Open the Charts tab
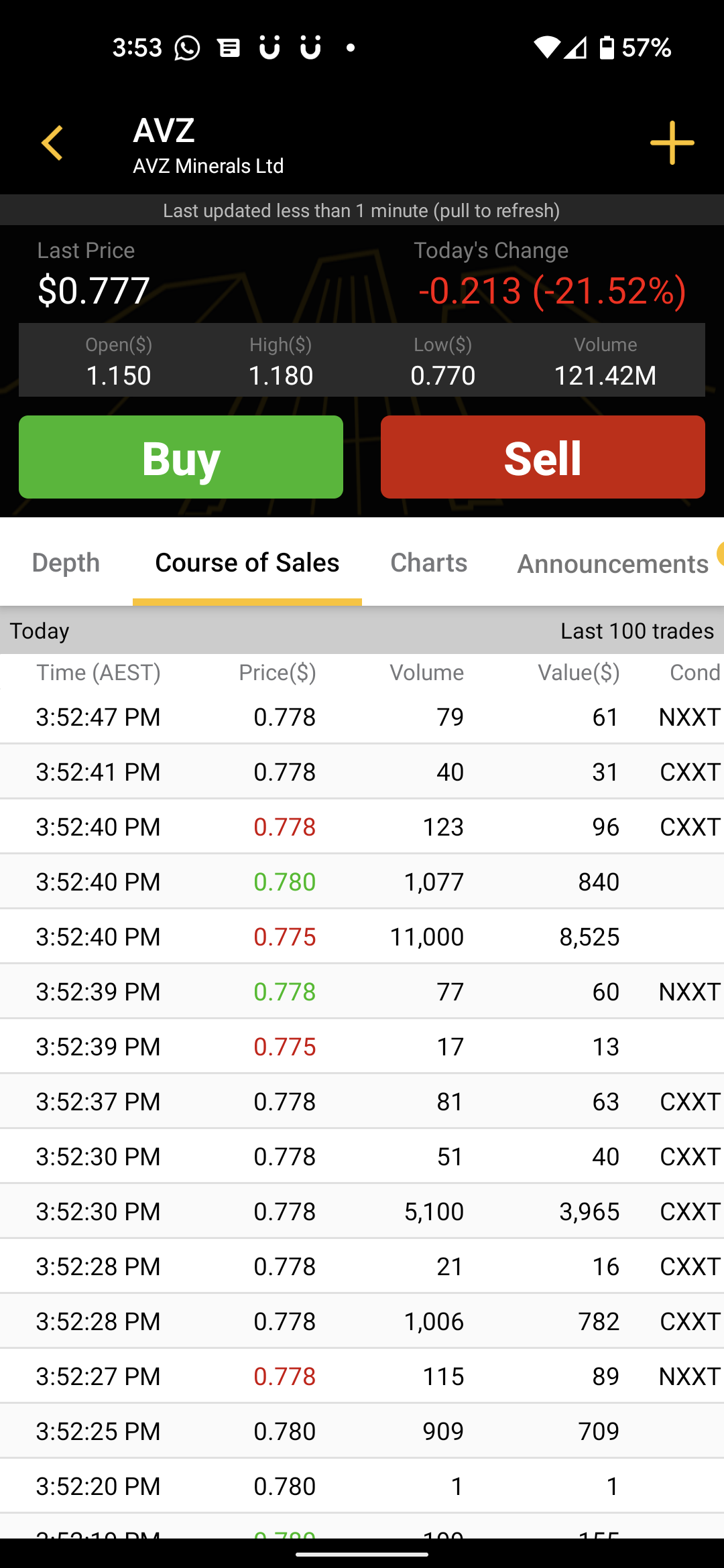The height and width of the screenshot is (1568, 724). coord(429,563)
